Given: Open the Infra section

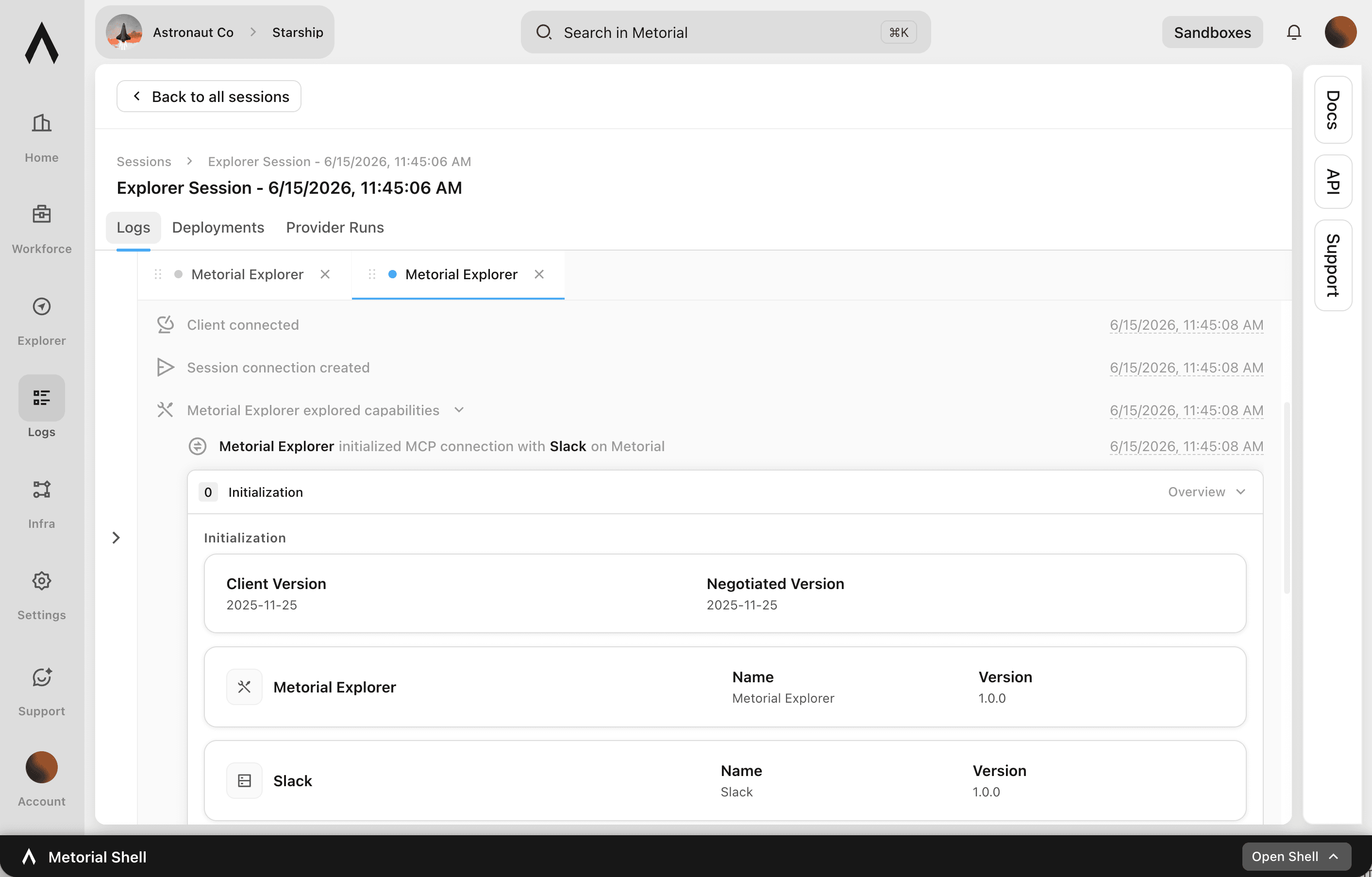Looking at the screenshot, I should 42,504.
